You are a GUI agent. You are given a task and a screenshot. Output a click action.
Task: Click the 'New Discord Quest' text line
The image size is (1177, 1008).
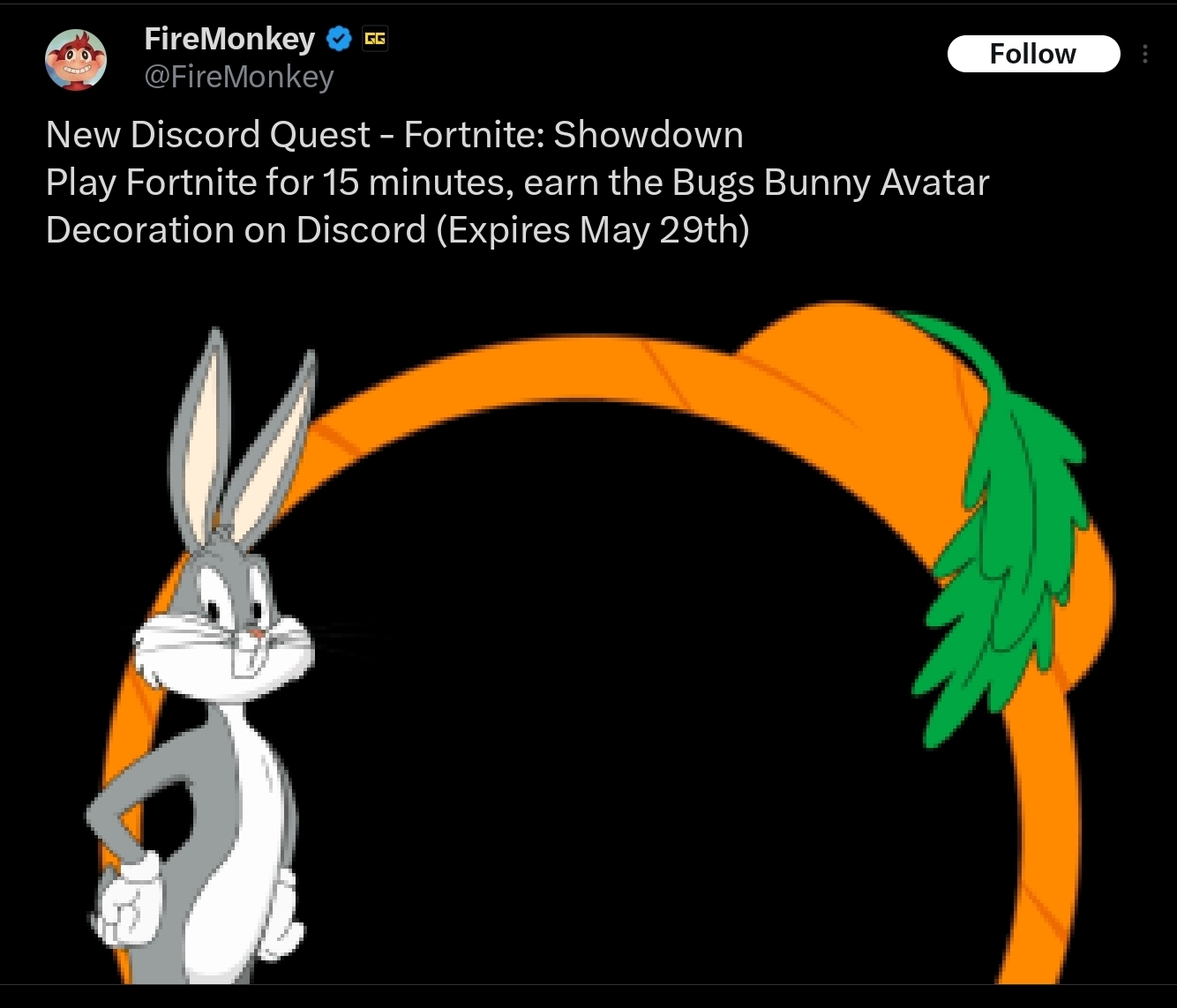[x=394, y=135]
